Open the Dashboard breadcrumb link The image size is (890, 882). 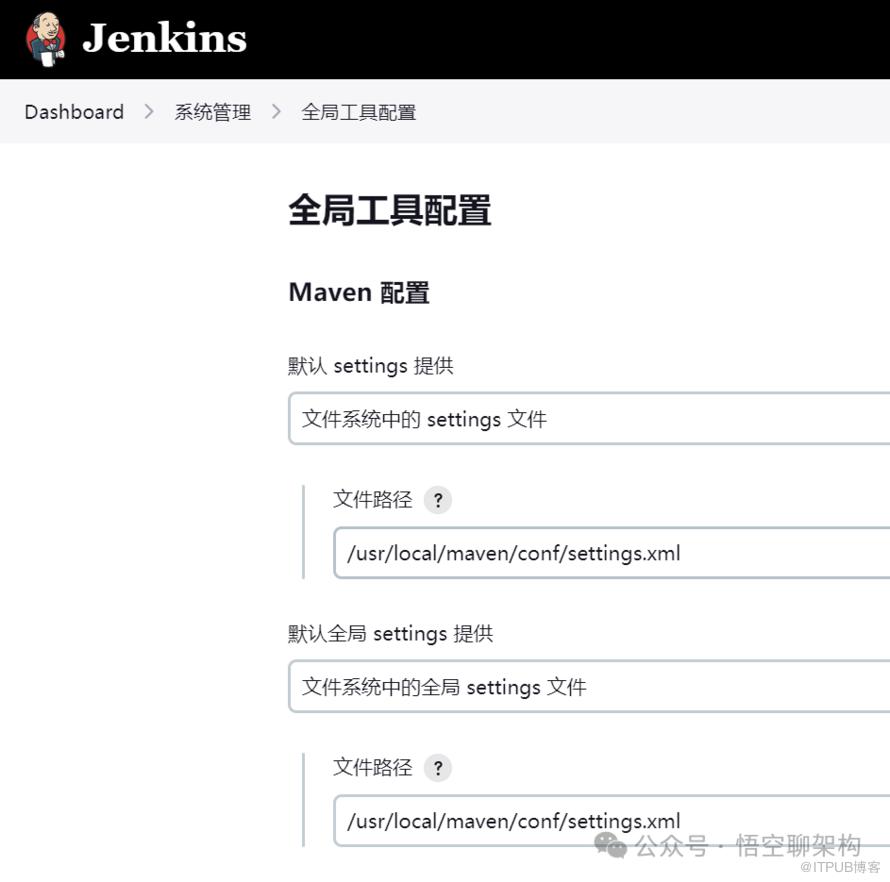pos(74,112)
